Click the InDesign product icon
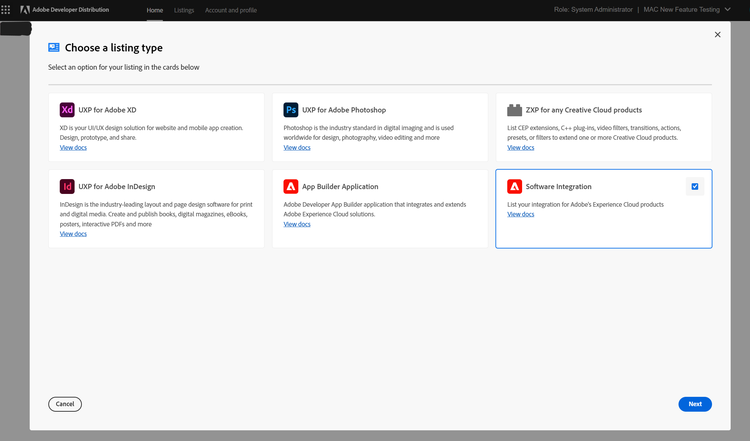 click(x=67, y=186)
